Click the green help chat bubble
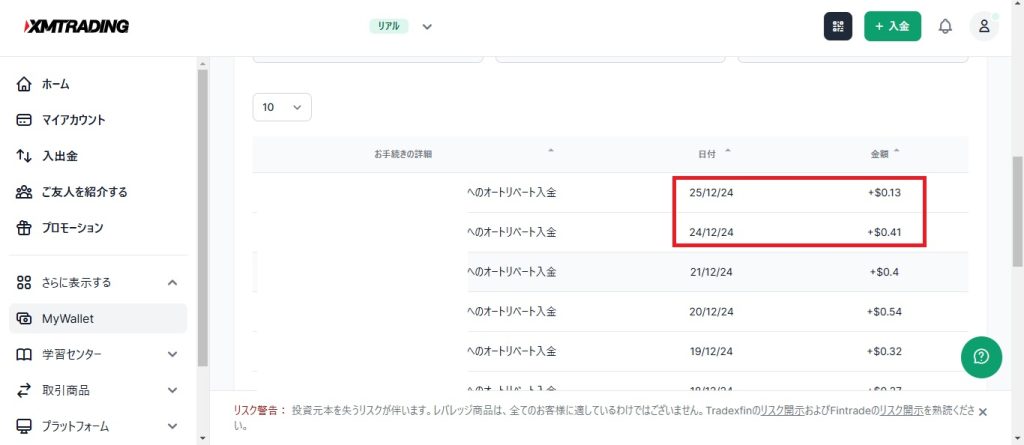The image size is (1024, 445). point(981,356)
